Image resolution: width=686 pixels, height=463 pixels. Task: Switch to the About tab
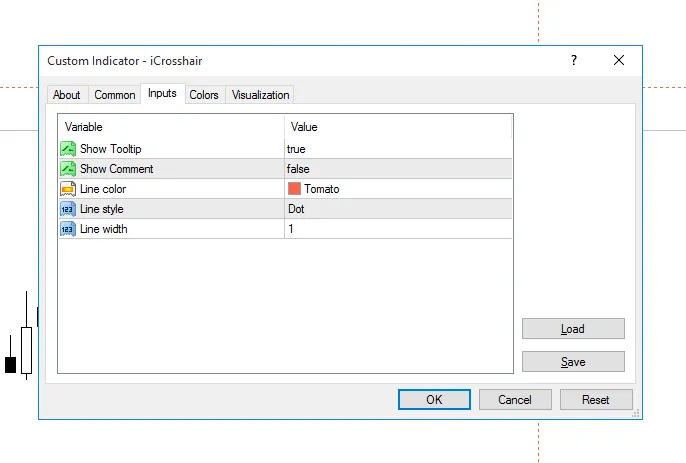coord(67,95)
